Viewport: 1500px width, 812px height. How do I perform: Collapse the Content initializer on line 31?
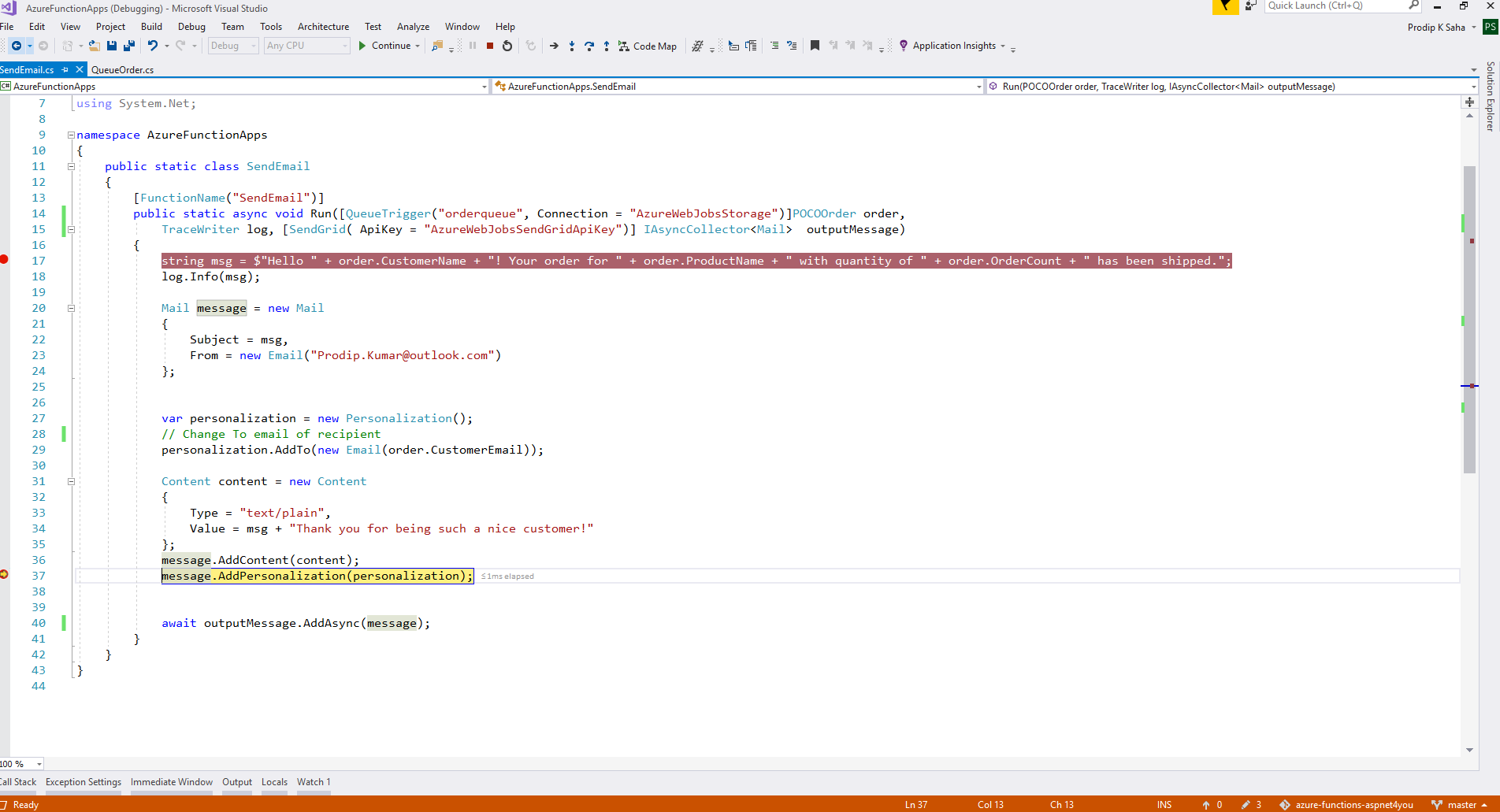click(71, 481)
